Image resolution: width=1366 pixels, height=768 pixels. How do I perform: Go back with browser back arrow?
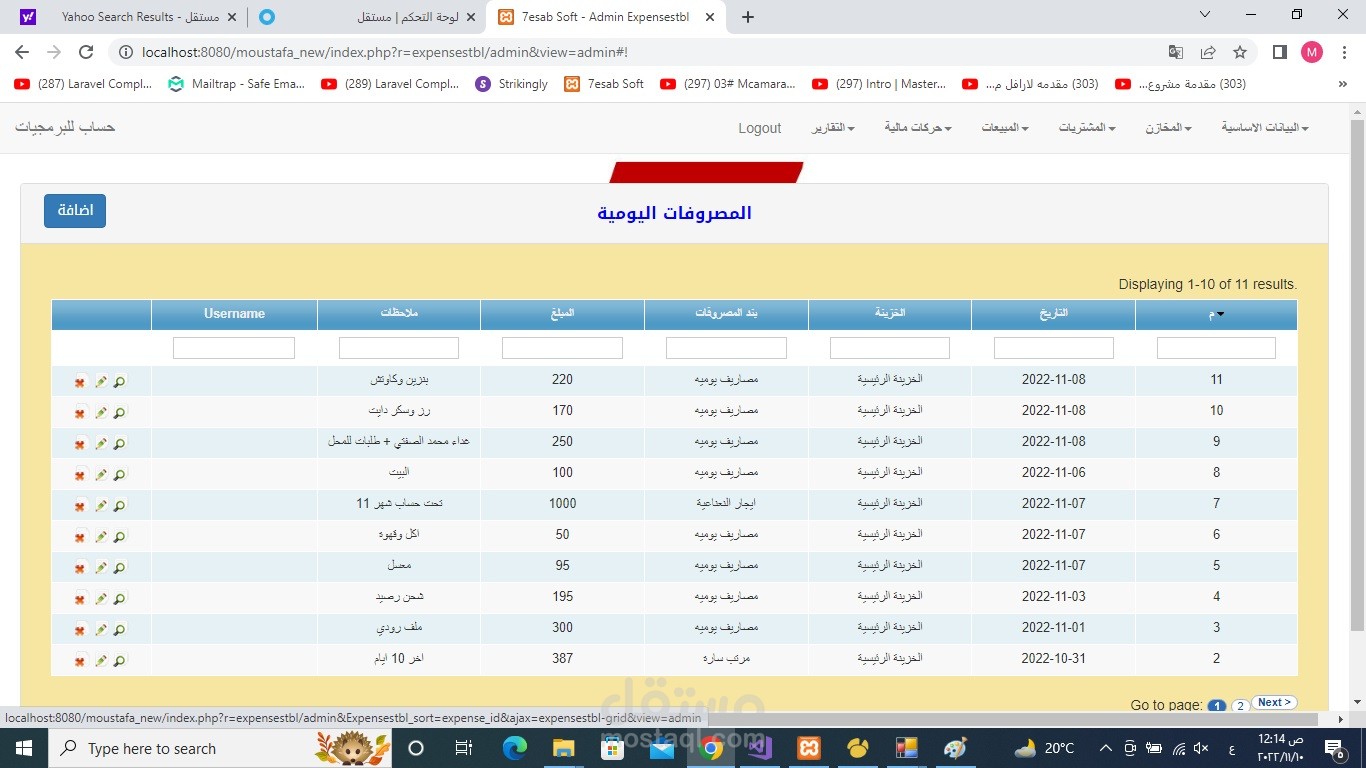22,52
